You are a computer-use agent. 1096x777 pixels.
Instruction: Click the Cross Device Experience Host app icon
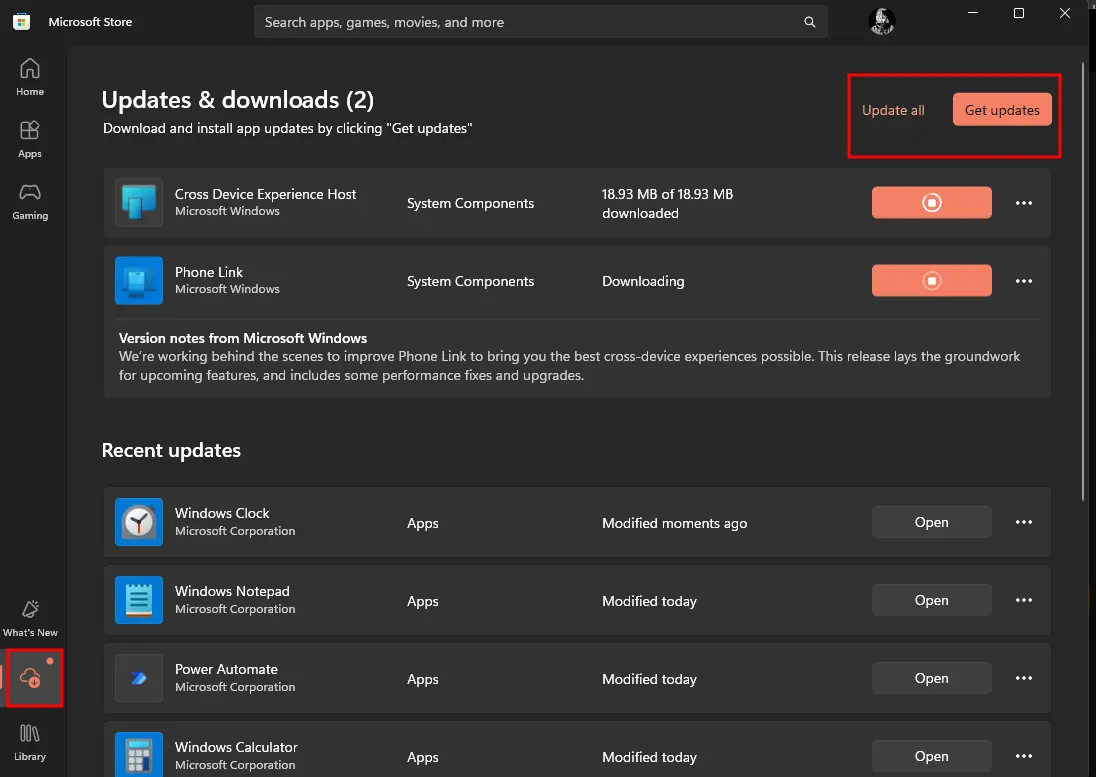(139, 203)
